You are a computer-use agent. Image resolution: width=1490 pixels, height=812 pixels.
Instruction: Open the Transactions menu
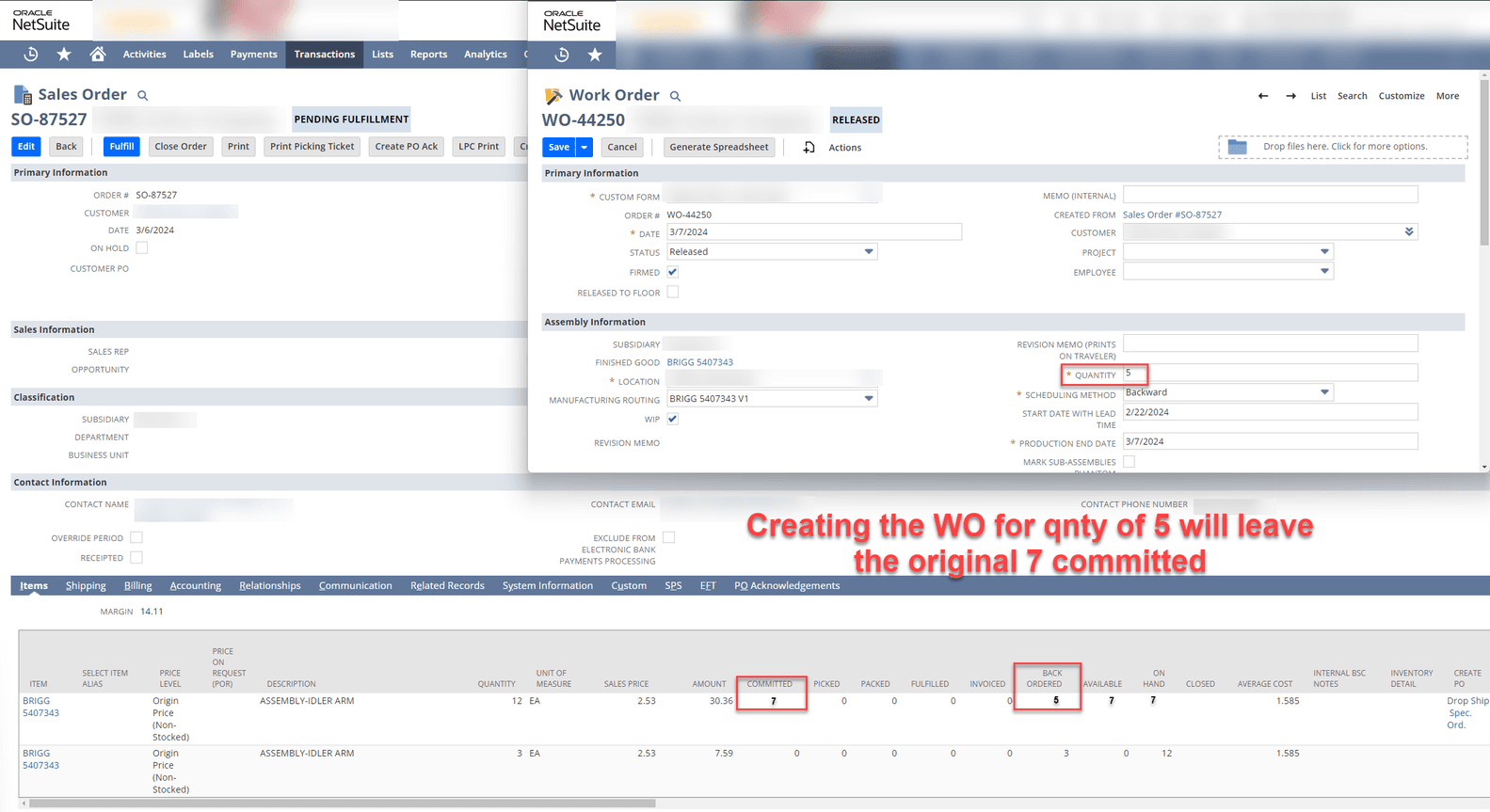pos(325,55)
